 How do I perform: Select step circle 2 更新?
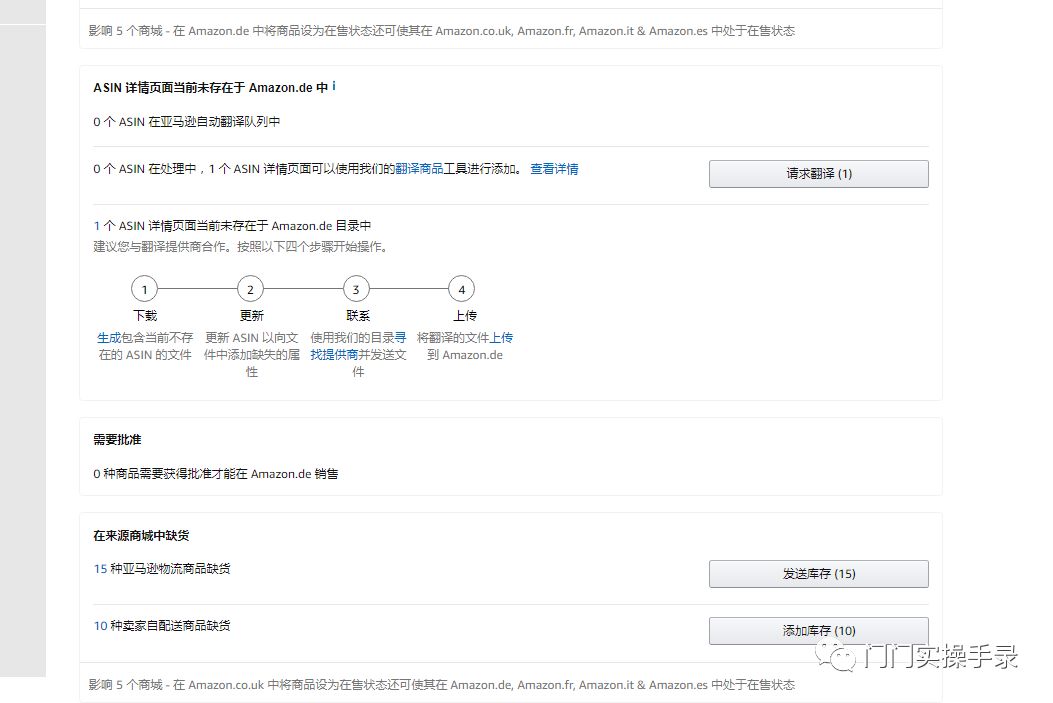pos(250,289)
